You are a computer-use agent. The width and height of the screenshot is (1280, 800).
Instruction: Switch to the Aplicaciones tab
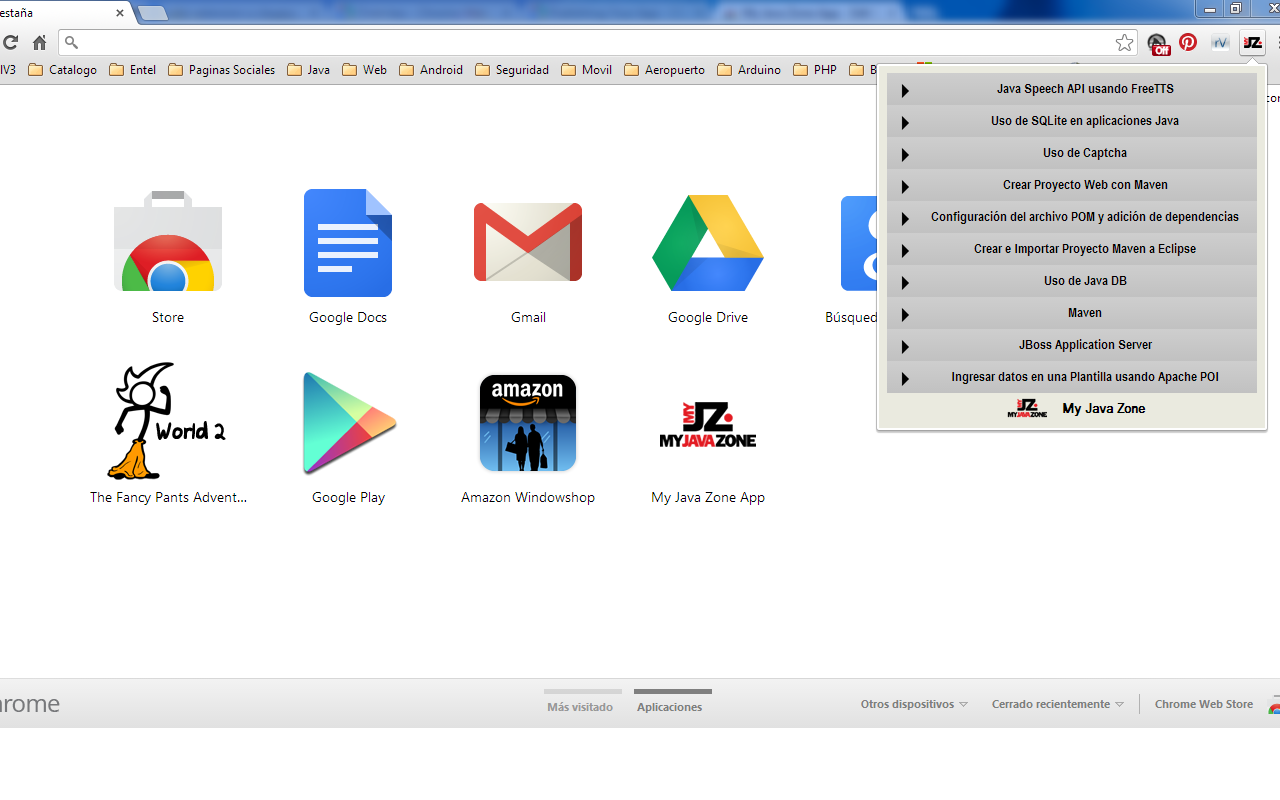point(671,706)
